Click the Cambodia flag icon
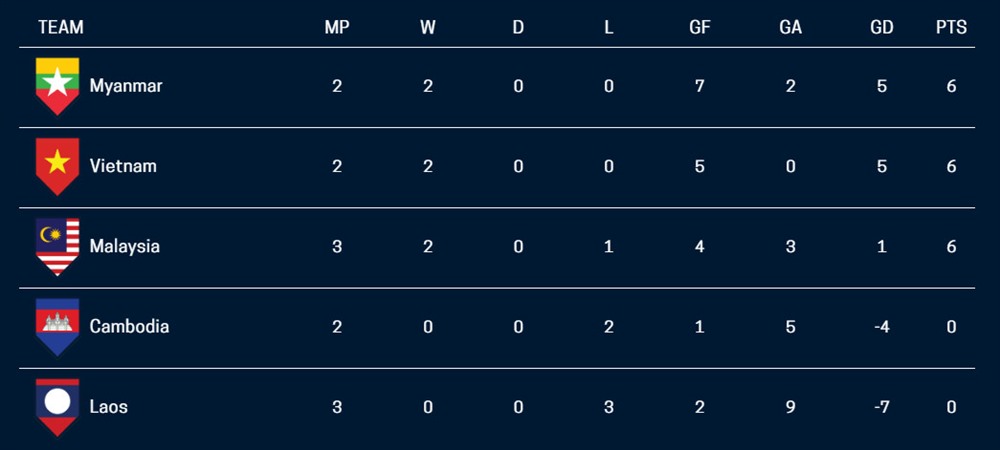This screenshot has height=450, width=1000. [57, 327]
